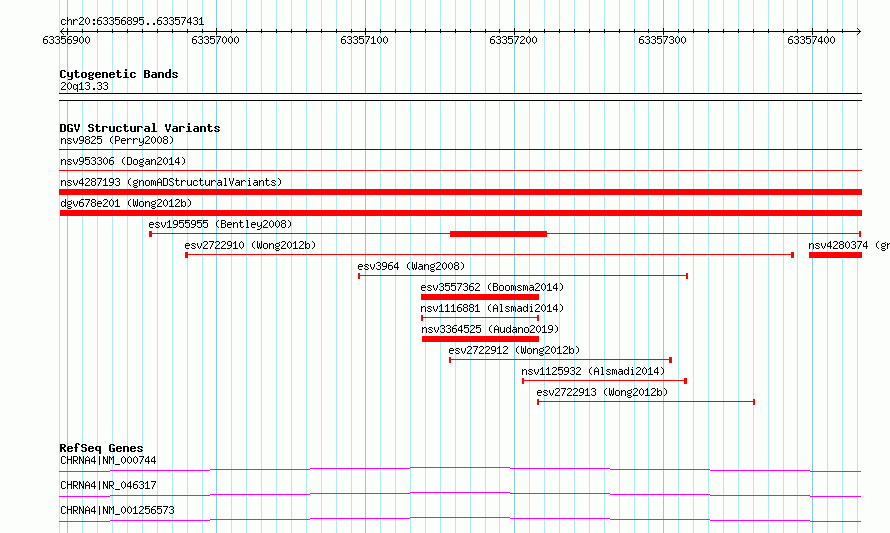This screenshot has height=533, width=890.
Task: Click the 63357400 ruler tick label
Action: coord(811,40)
